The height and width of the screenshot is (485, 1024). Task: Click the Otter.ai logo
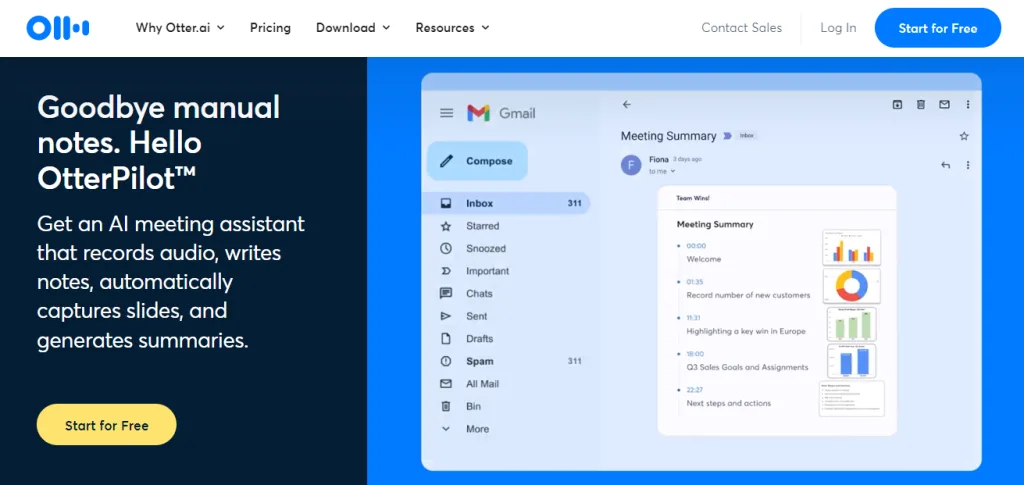[58, 28]
